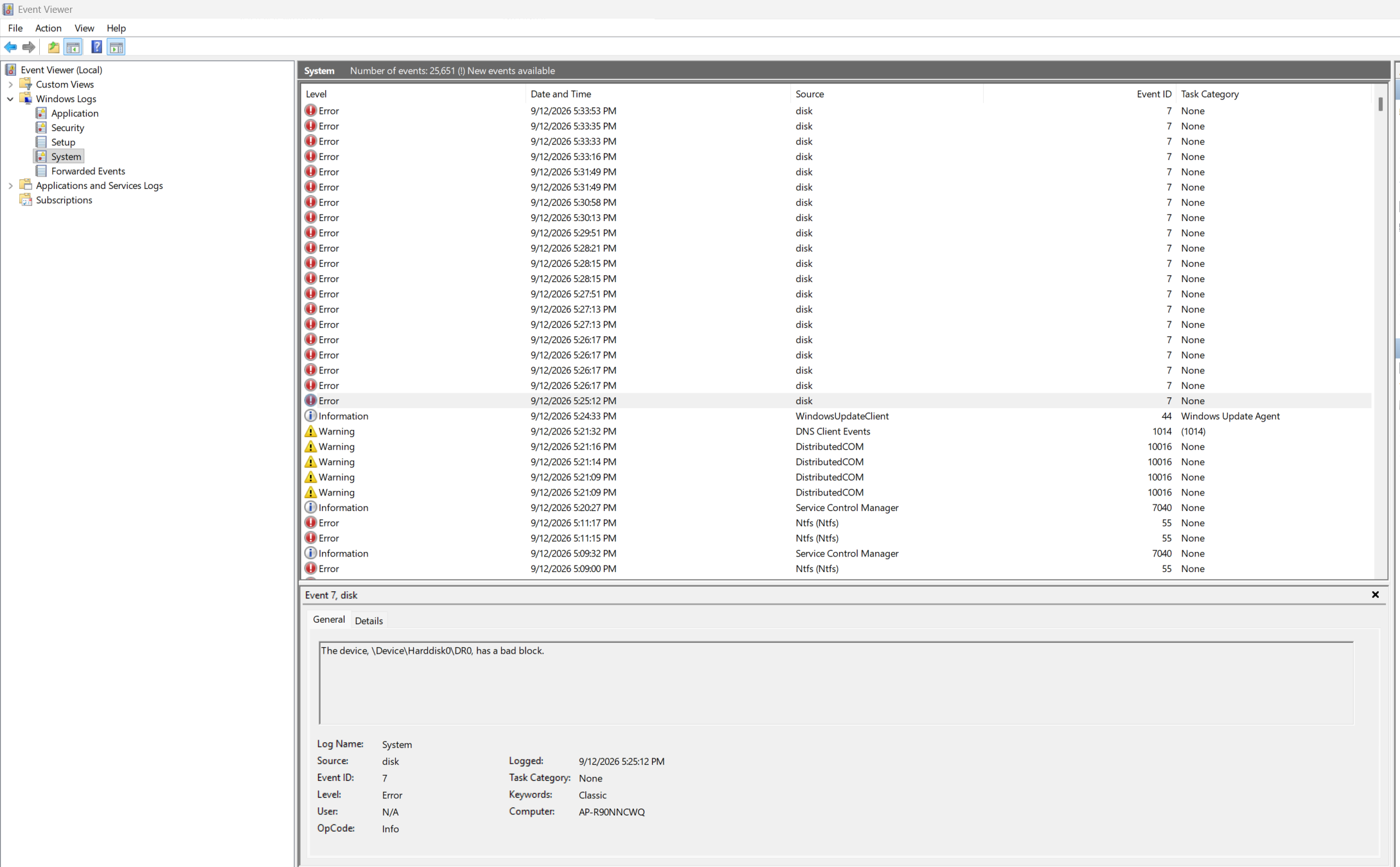Open the Action menu
The image size is (1400, 867).
pos(48,28)
